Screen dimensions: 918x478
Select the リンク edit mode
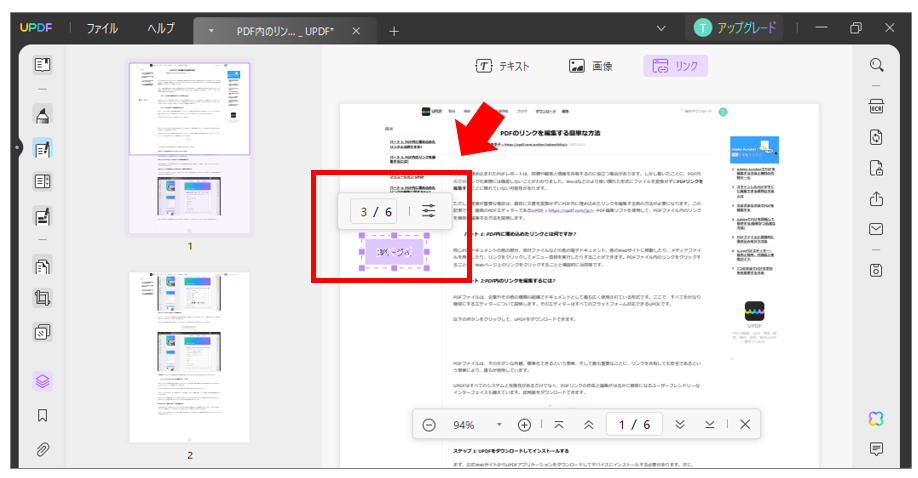pyautogui.click(x=676, y=66)
